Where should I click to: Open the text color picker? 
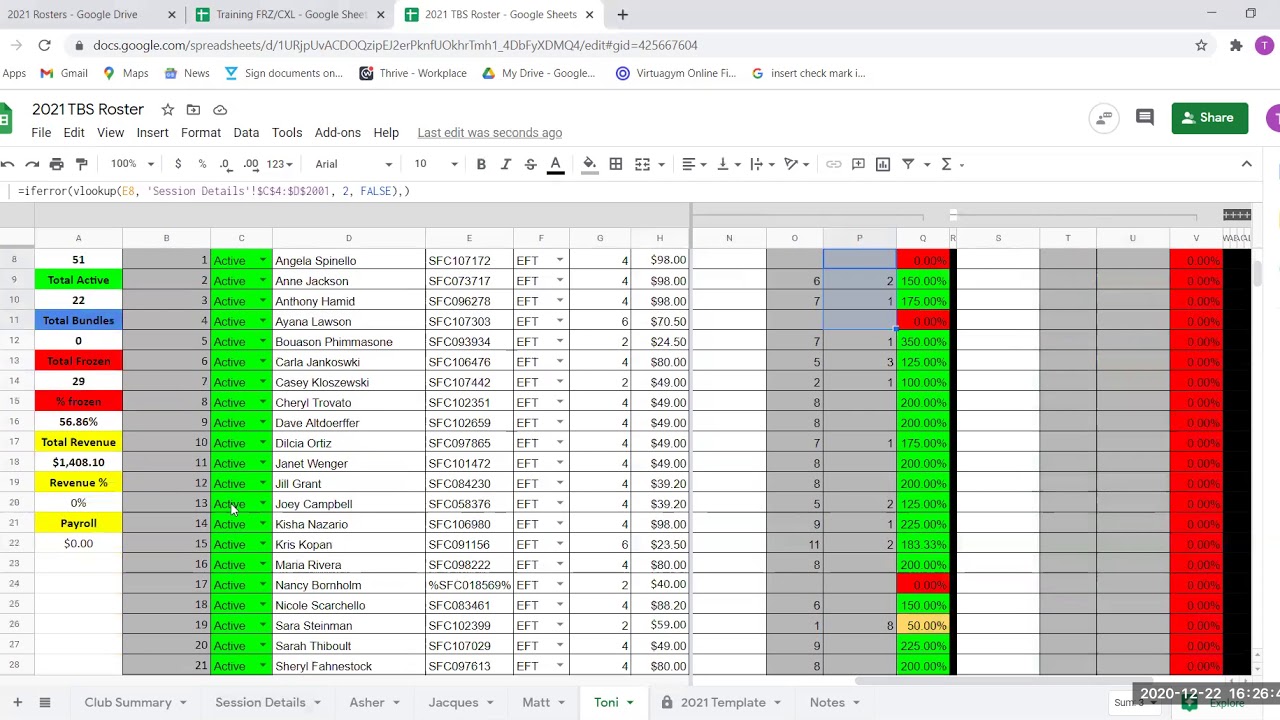(x=555, y=164)
